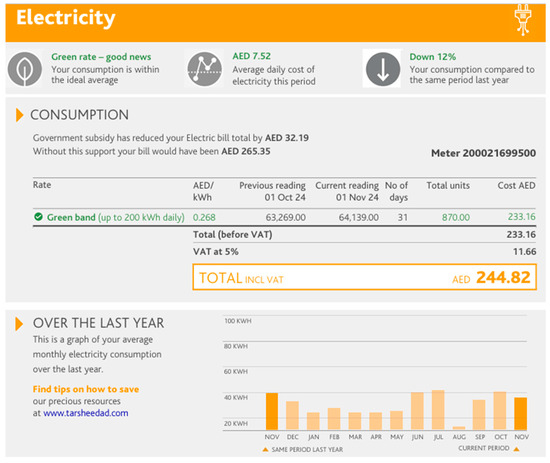Click the JUL bar in consumption chart
The width and height of the screenshot is (550, 463).
pyautogui.click(x=438, y=410)
